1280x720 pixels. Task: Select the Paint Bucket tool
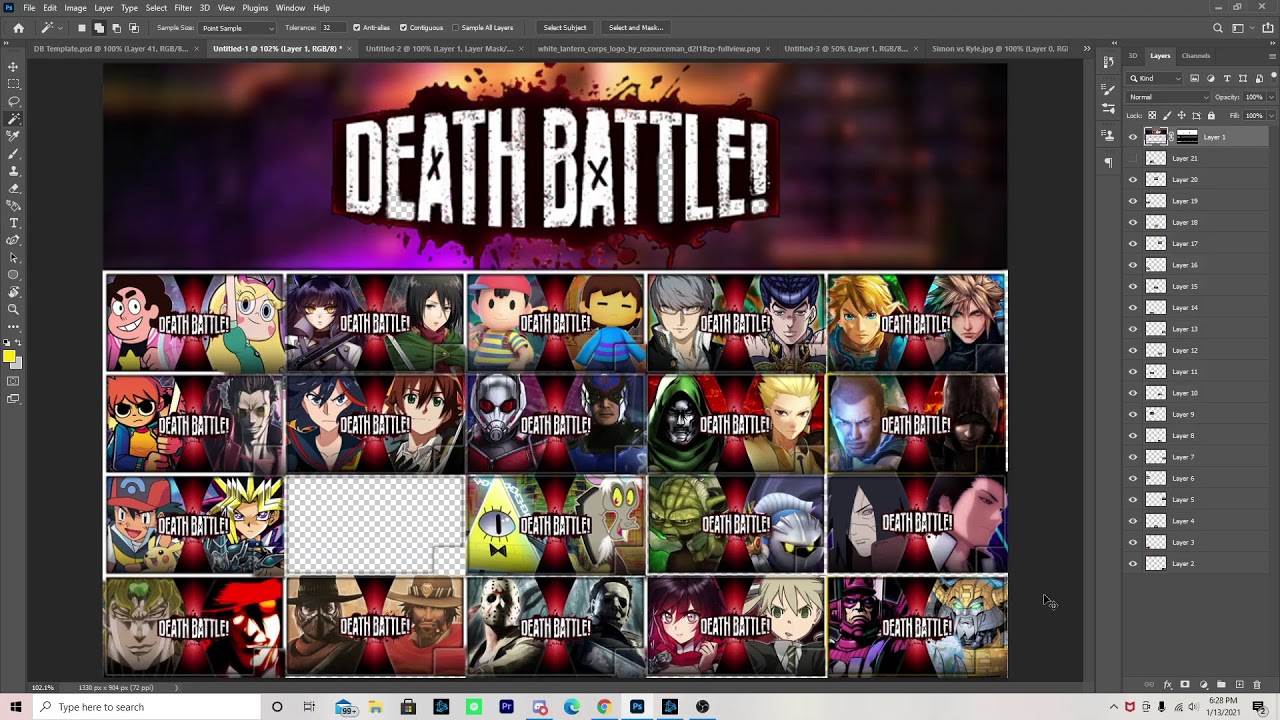(x=13, y=205)
